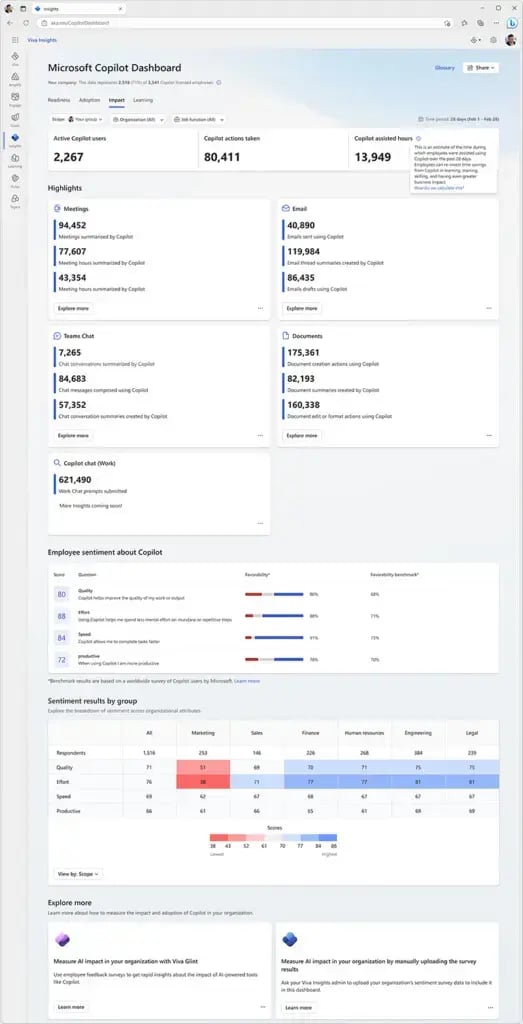Click the Speed favorability bar
Image resolution: width=523 pixels, height=1024 pixels.
274,637
